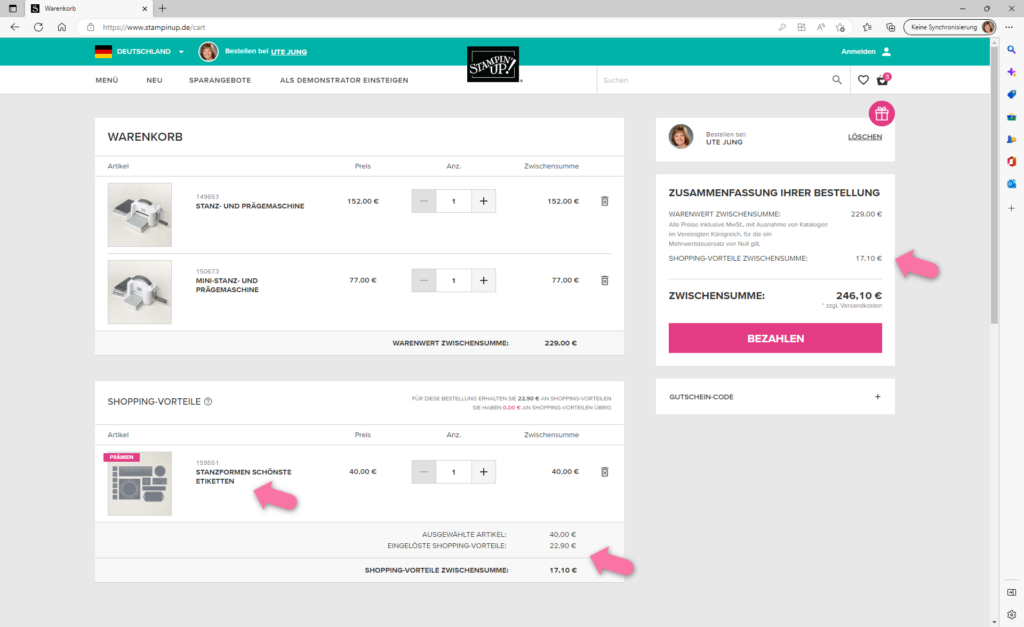1024x627 pixels.
Task: Open the shopping cart basket icon
Action: click(x=882, y=80)
